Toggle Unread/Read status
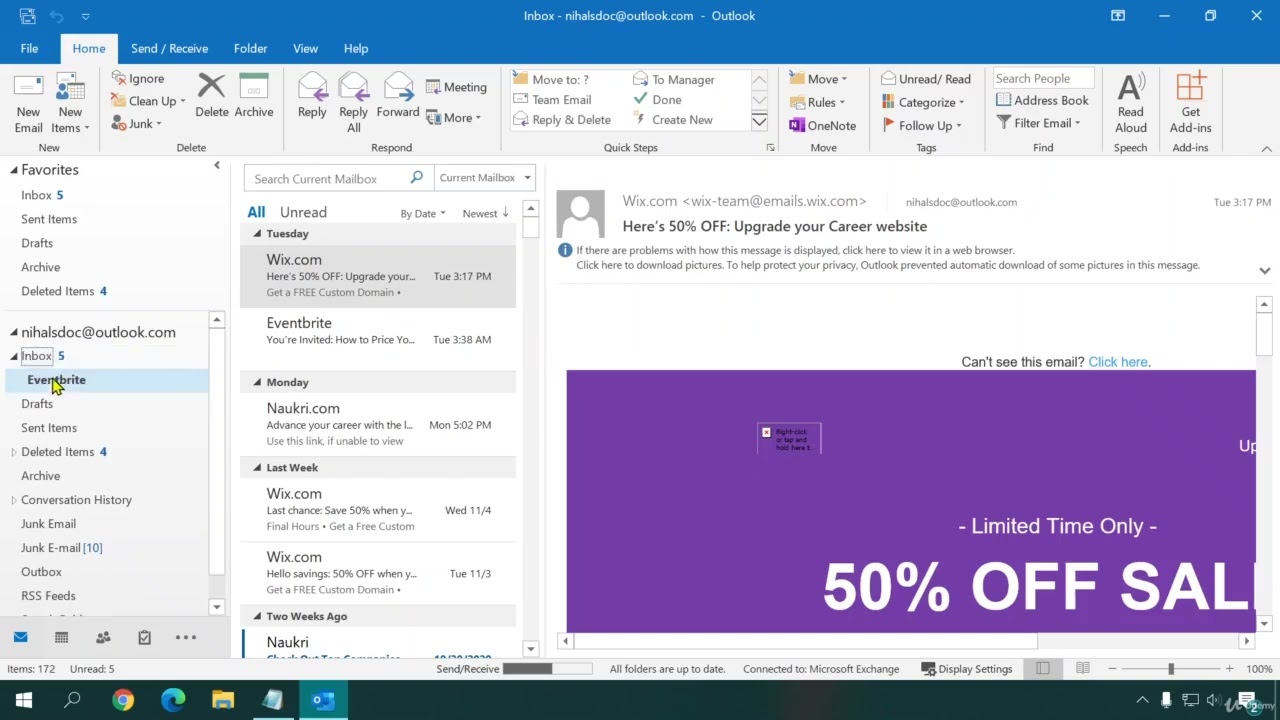Image resolution: width=1280 pixels, height=720 pixels. [926, 79]
